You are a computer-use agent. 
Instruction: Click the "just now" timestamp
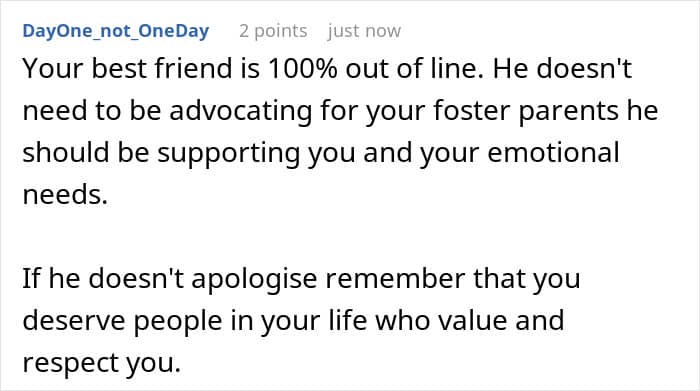tap(364, 31)
